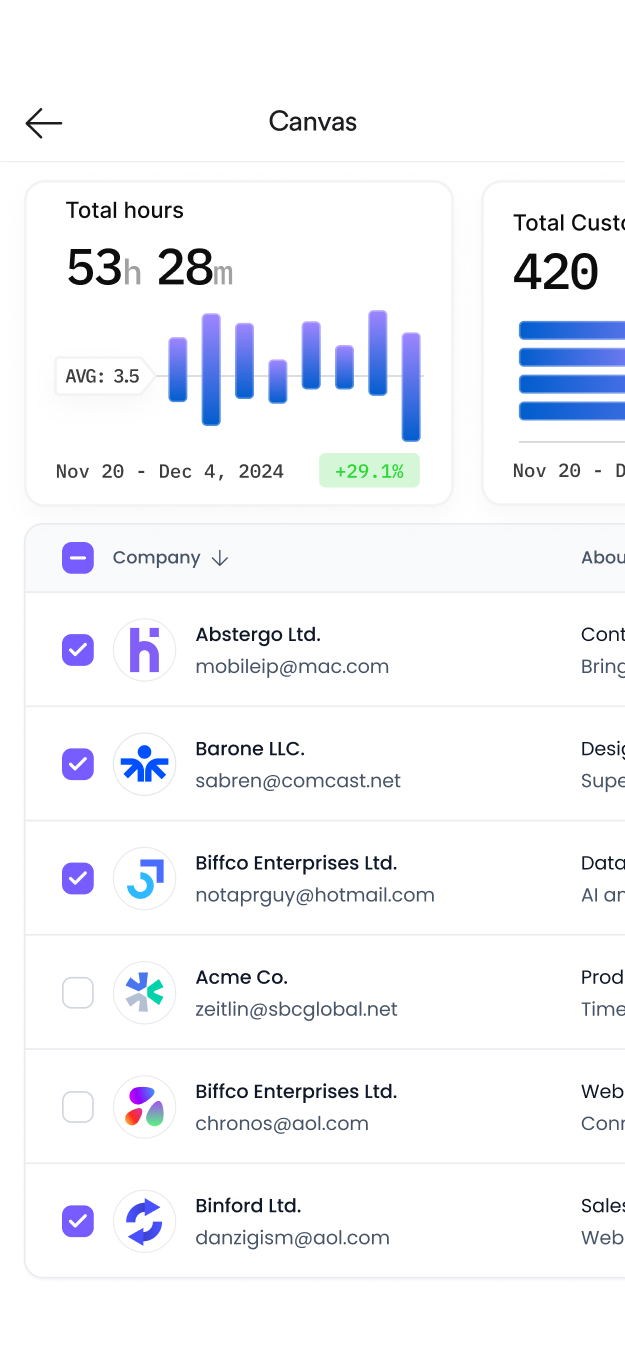Open the Total hours card title
Viewport: 625px width, 1354px height.
click(125, 210)
